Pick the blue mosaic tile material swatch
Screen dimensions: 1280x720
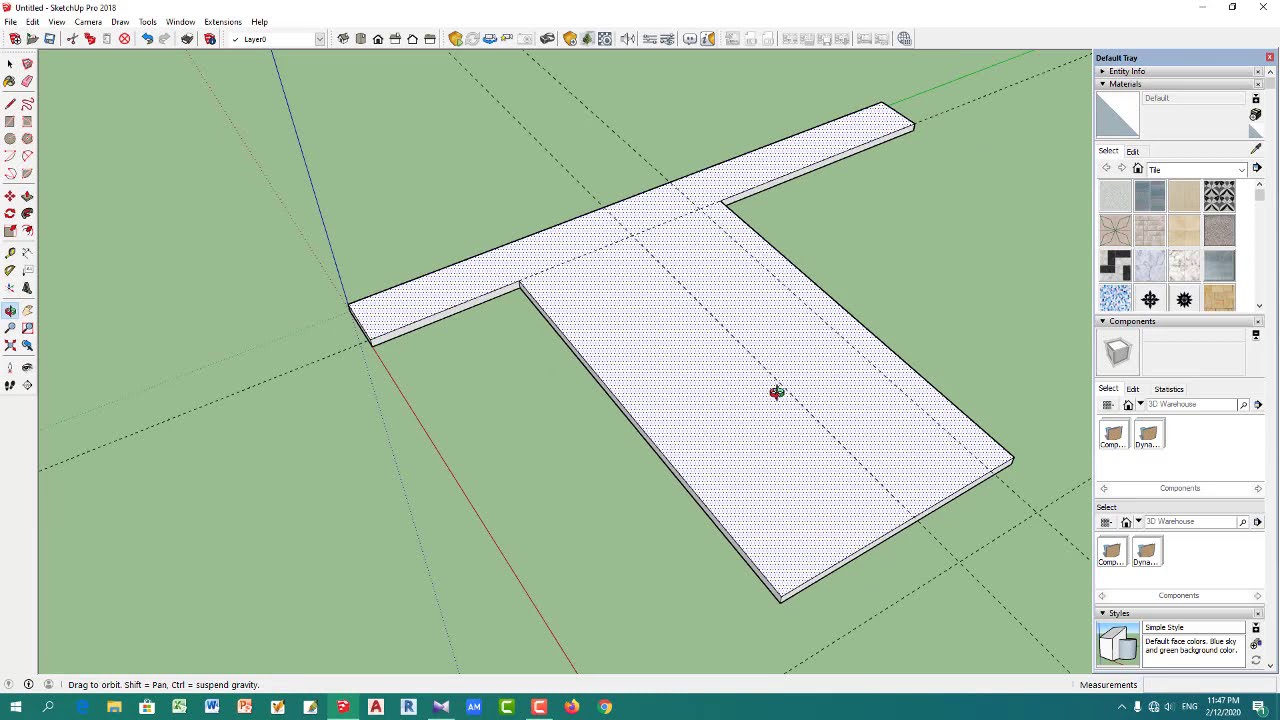1115,298
